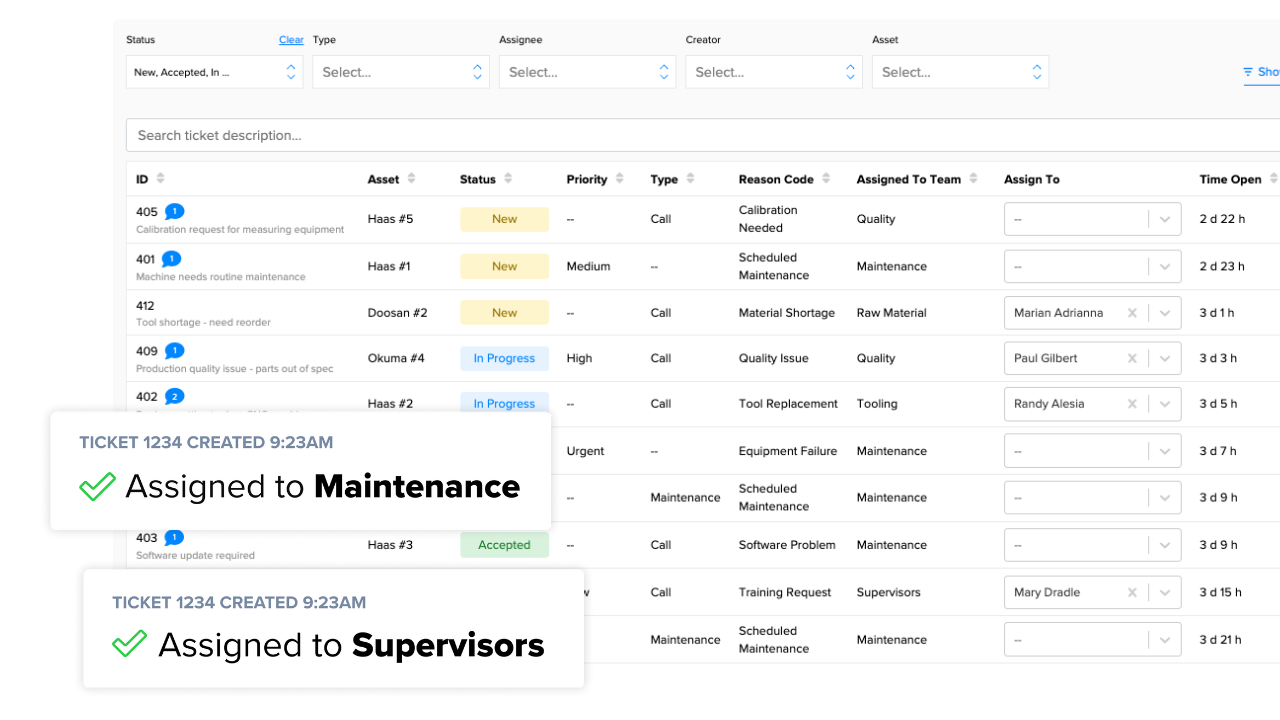Sort table by Reason Code column

tap(826, 179)
